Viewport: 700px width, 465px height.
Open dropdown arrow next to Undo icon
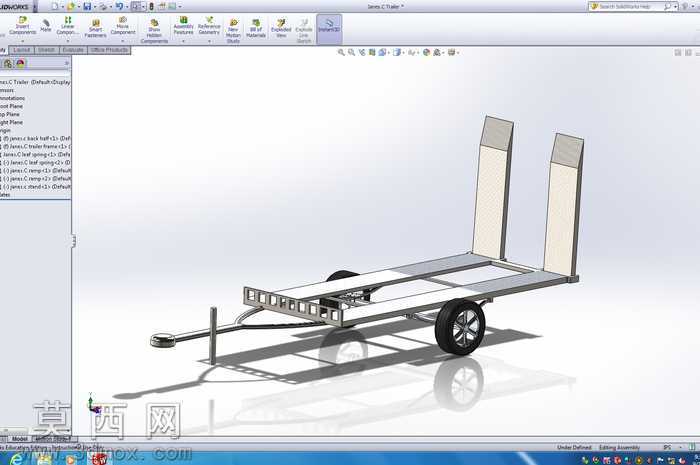127,7
